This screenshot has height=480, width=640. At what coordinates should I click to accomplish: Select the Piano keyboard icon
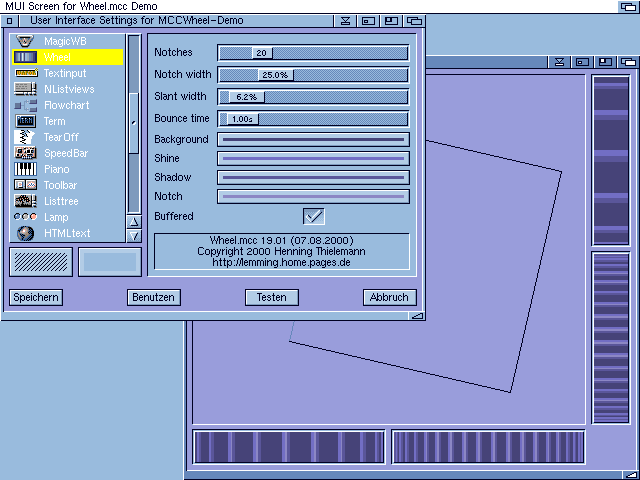[25, 169]
